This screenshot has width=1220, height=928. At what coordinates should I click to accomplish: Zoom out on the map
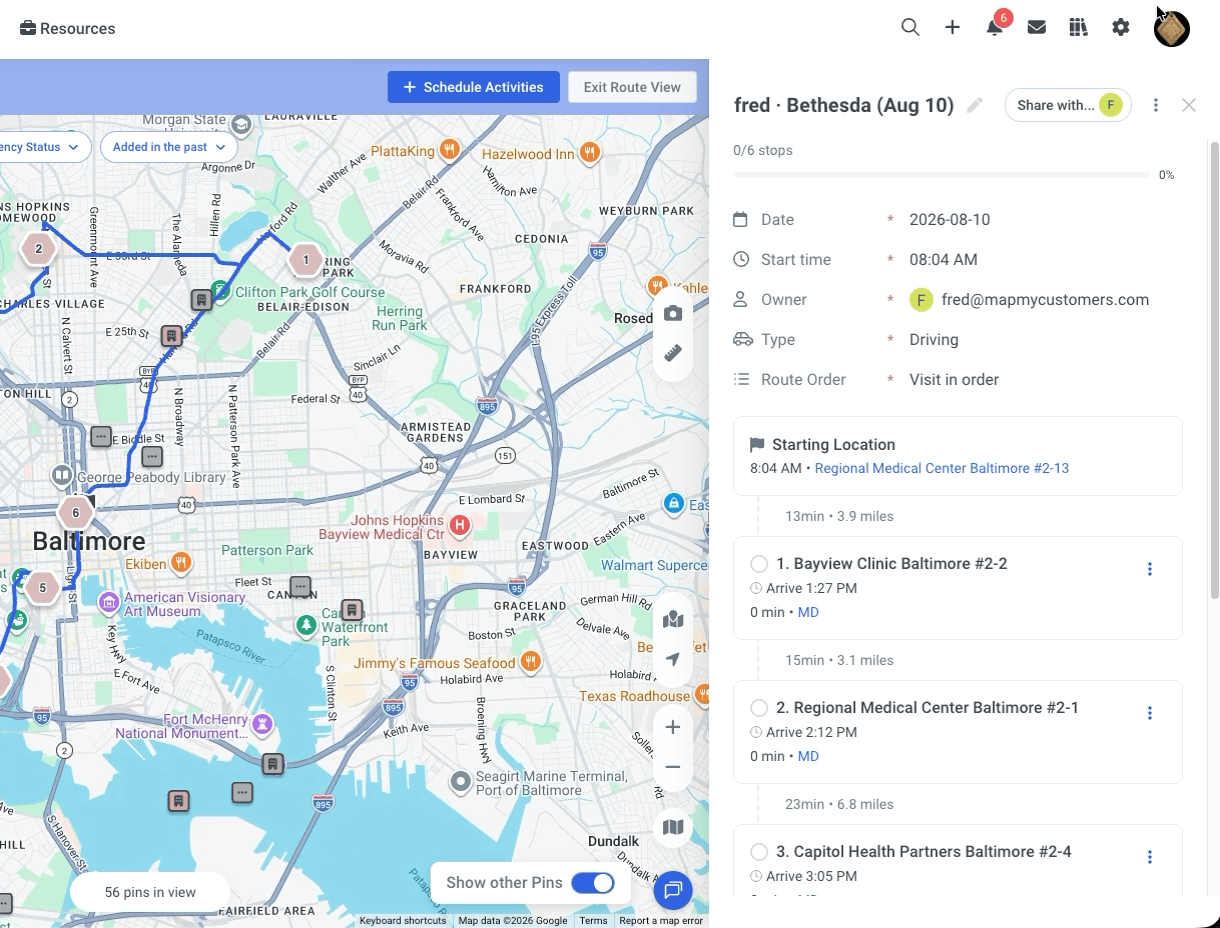click(673, 767)
